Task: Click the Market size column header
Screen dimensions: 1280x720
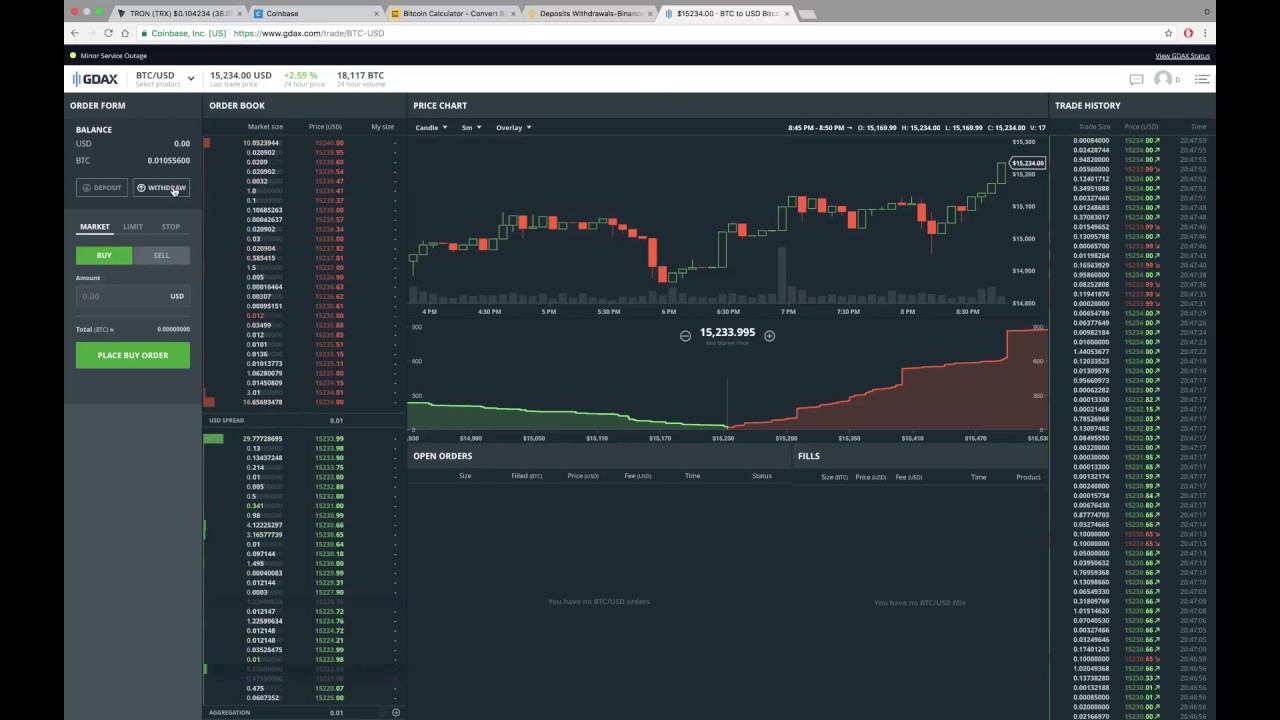Action: coord(265,127)
